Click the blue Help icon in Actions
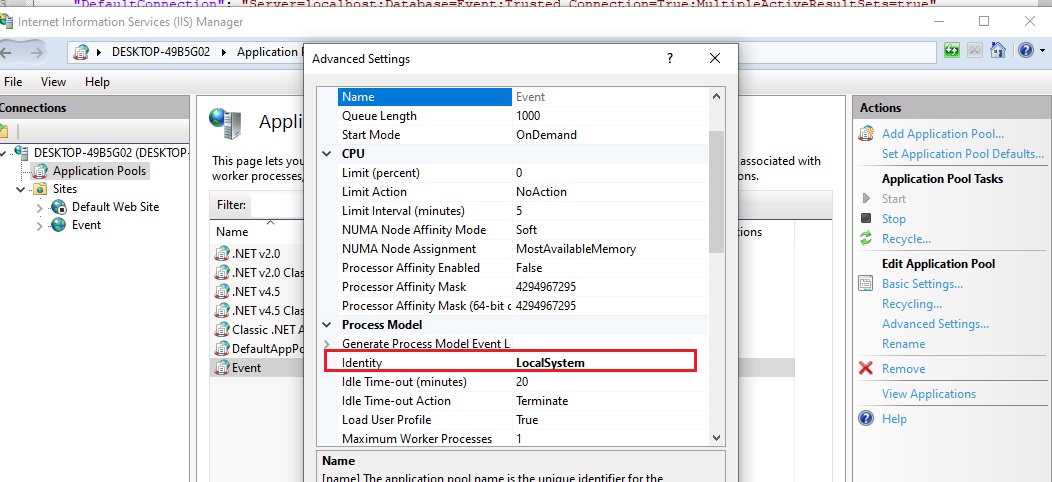Image resolution: width=1052 pixels, height=482 pixels. [866, 418]
